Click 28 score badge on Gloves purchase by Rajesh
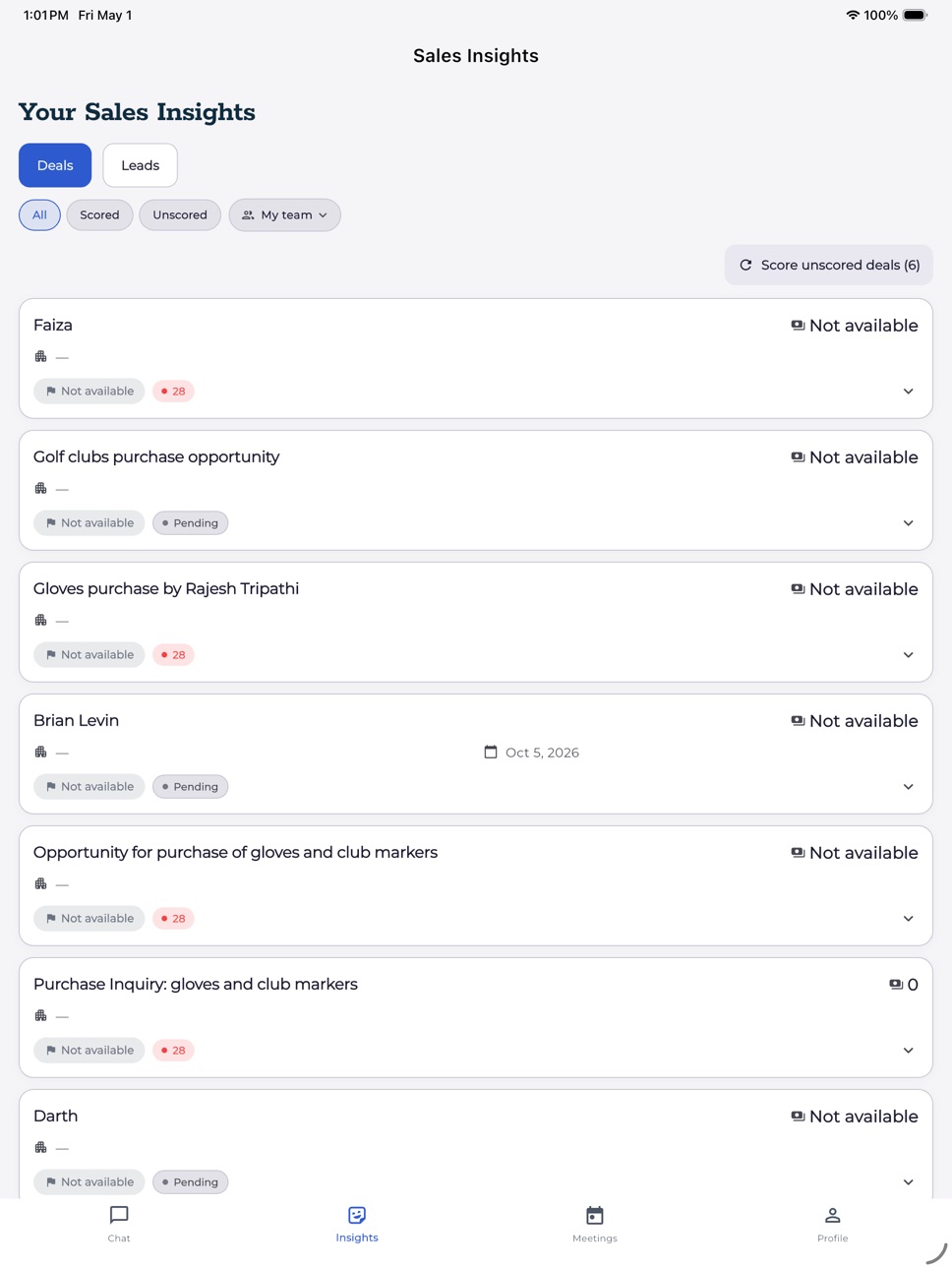 (173, 655)
